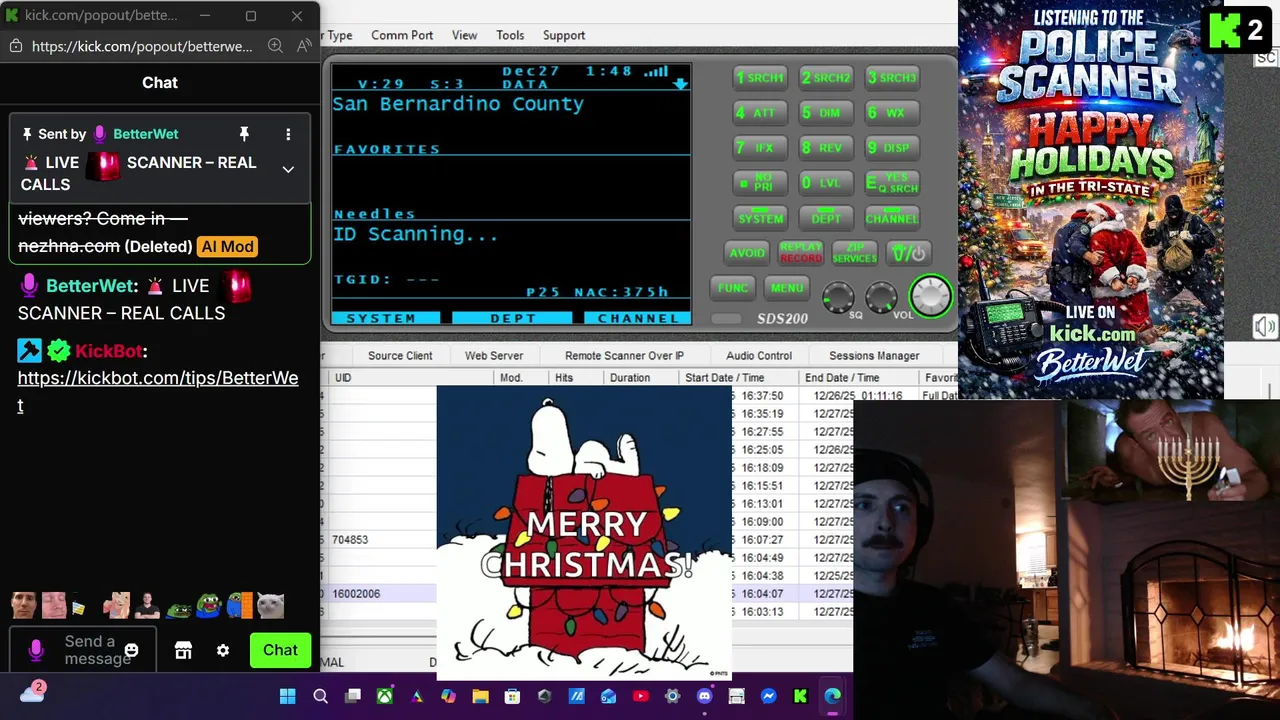The width and height of the screenshot is (1280, 720).
Task: Select the CHANNEL softkey on the display
Action: 637,318
